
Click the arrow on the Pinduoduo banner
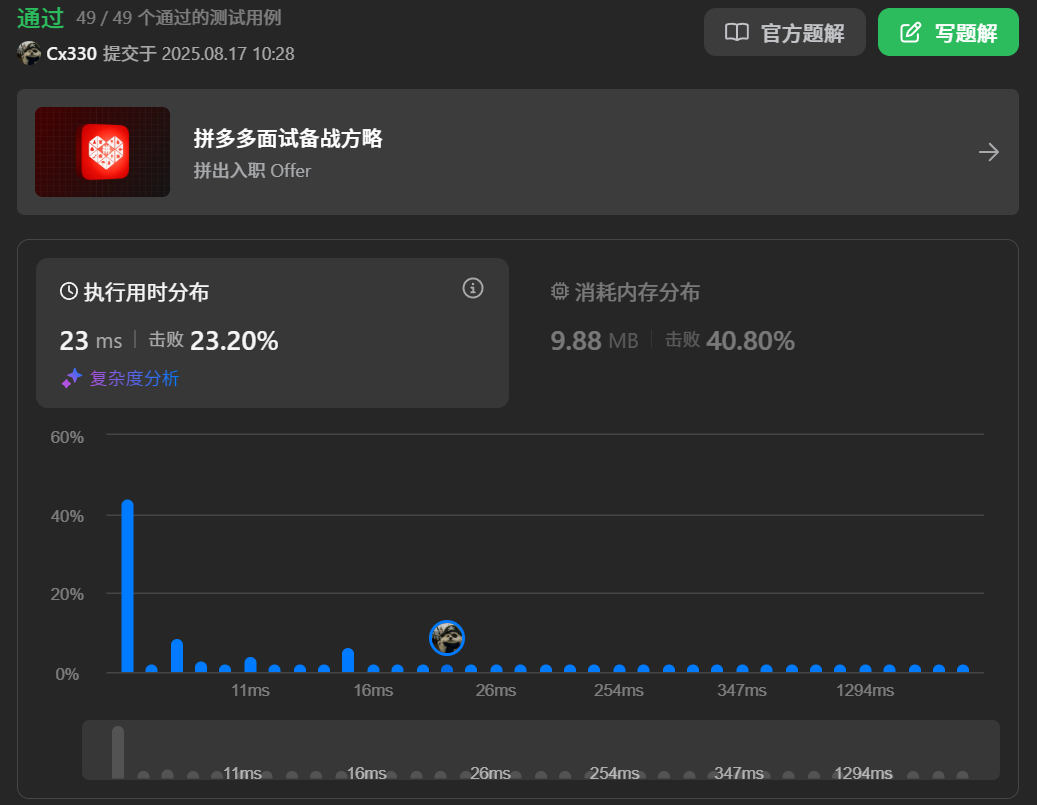coord(989,152)
